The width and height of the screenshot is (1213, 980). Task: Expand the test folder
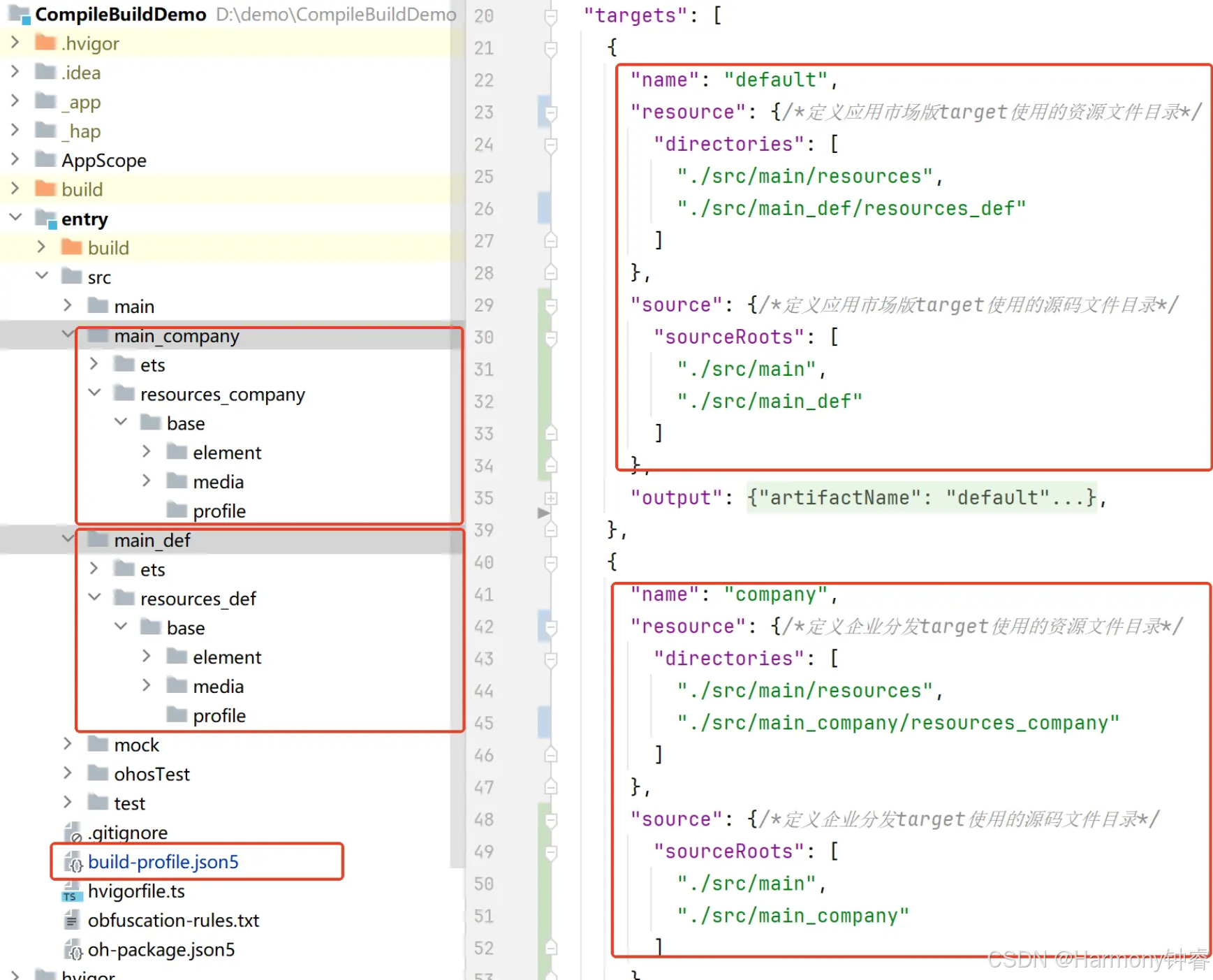(68, 803)
